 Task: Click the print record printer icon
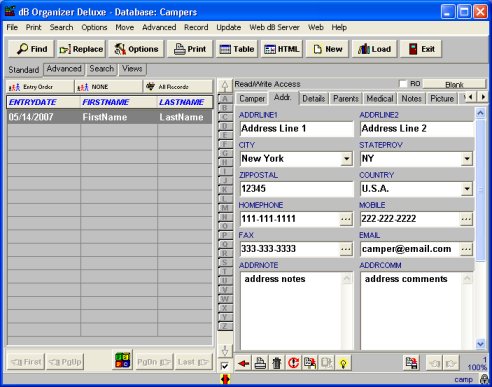(x=260, y=363)
